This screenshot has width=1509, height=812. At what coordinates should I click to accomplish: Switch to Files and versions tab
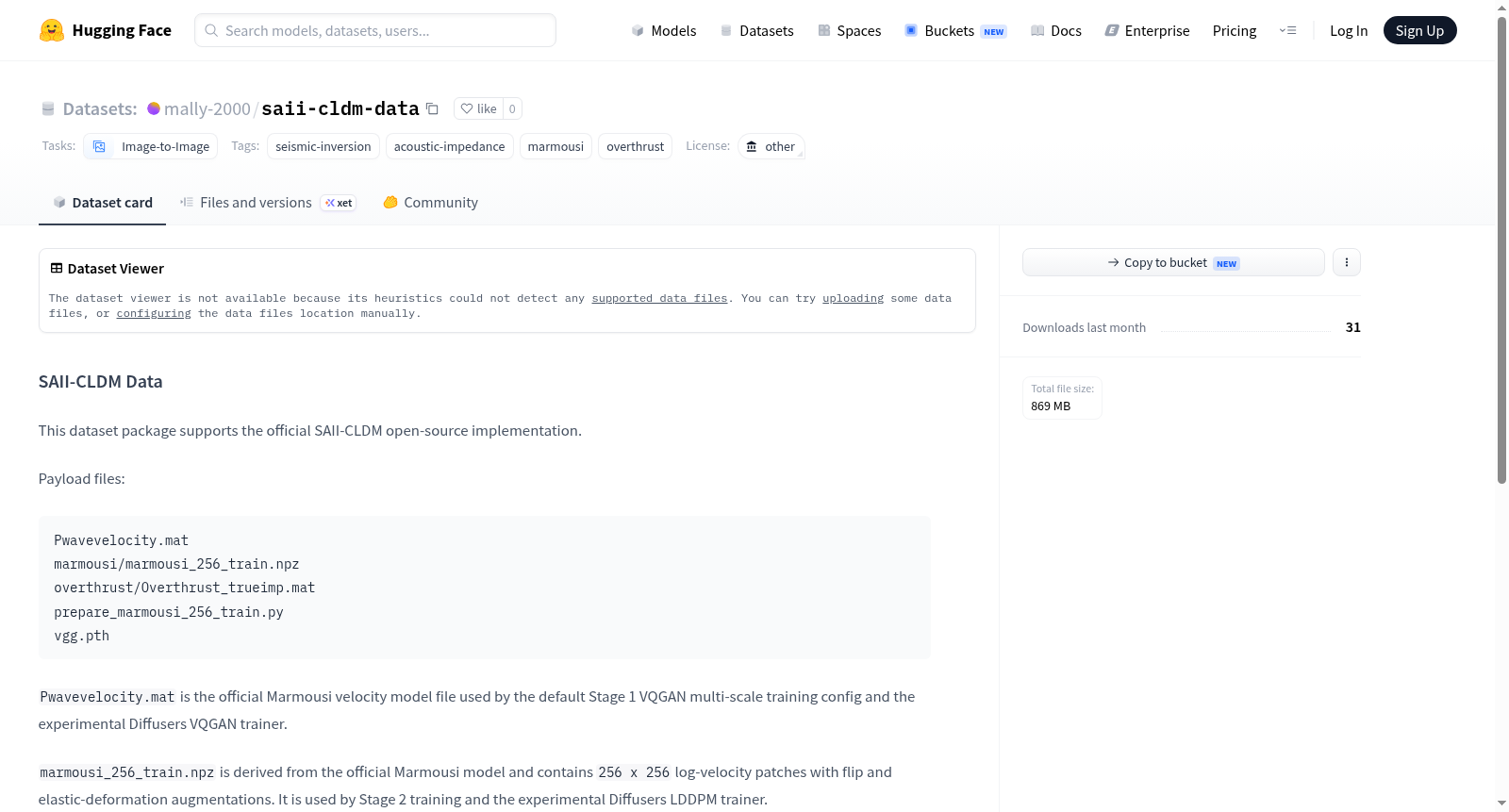click(268, 202)
